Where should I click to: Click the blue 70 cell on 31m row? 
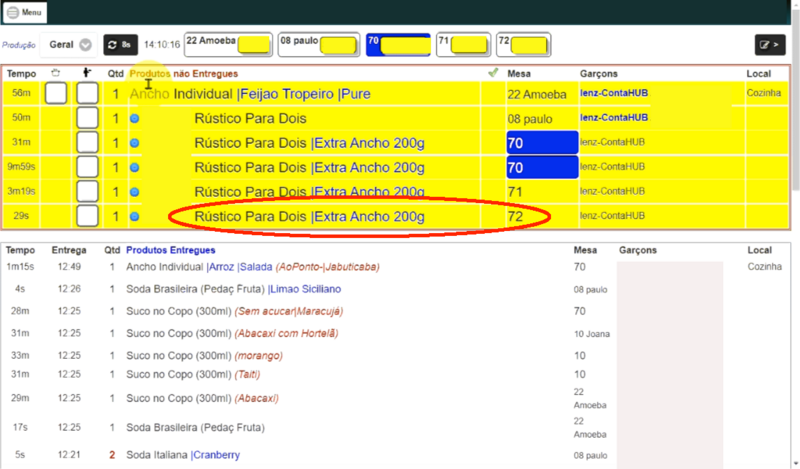click(x=542, y=142)
